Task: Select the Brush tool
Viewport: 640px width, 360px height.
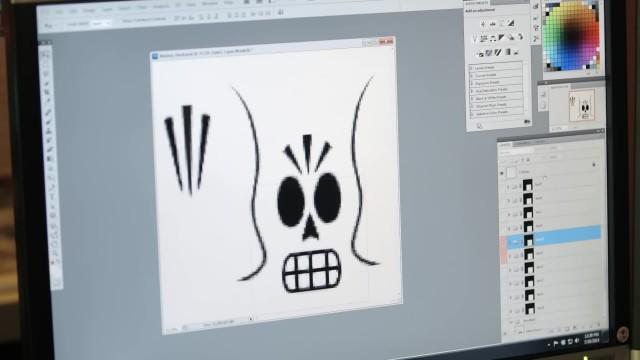Action: pos(48,121)
